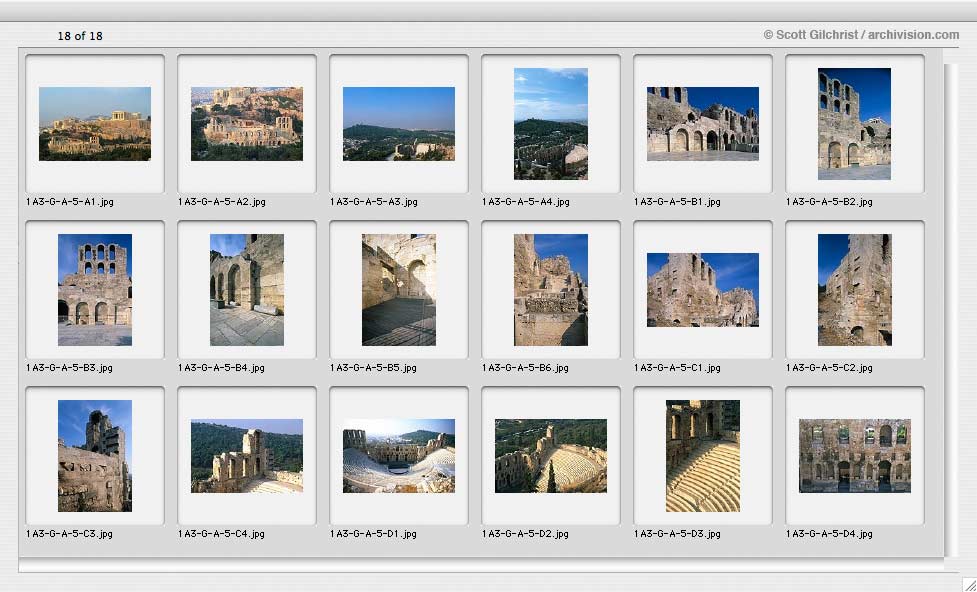This screenshot has height=592, width=977.
Task: Click thumbnail 1A3-G-A-5-C1.jpg
Action: [x=703, y=290]
